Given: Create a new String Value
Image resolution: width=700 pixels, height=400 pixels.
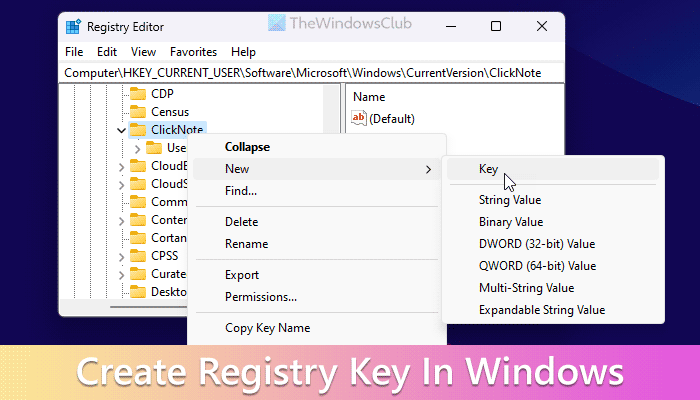Looking at the screenshot, I should [x=553, y=200].
